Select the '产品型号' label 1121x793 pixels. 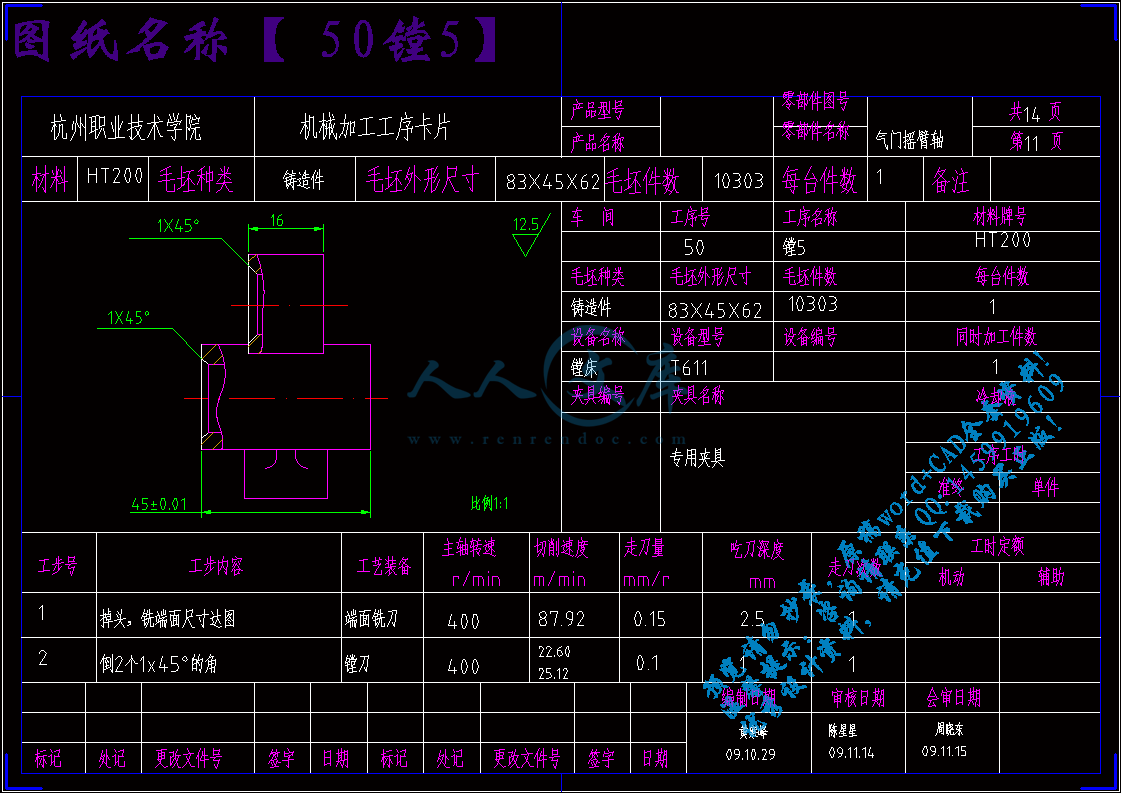[597, 110]
